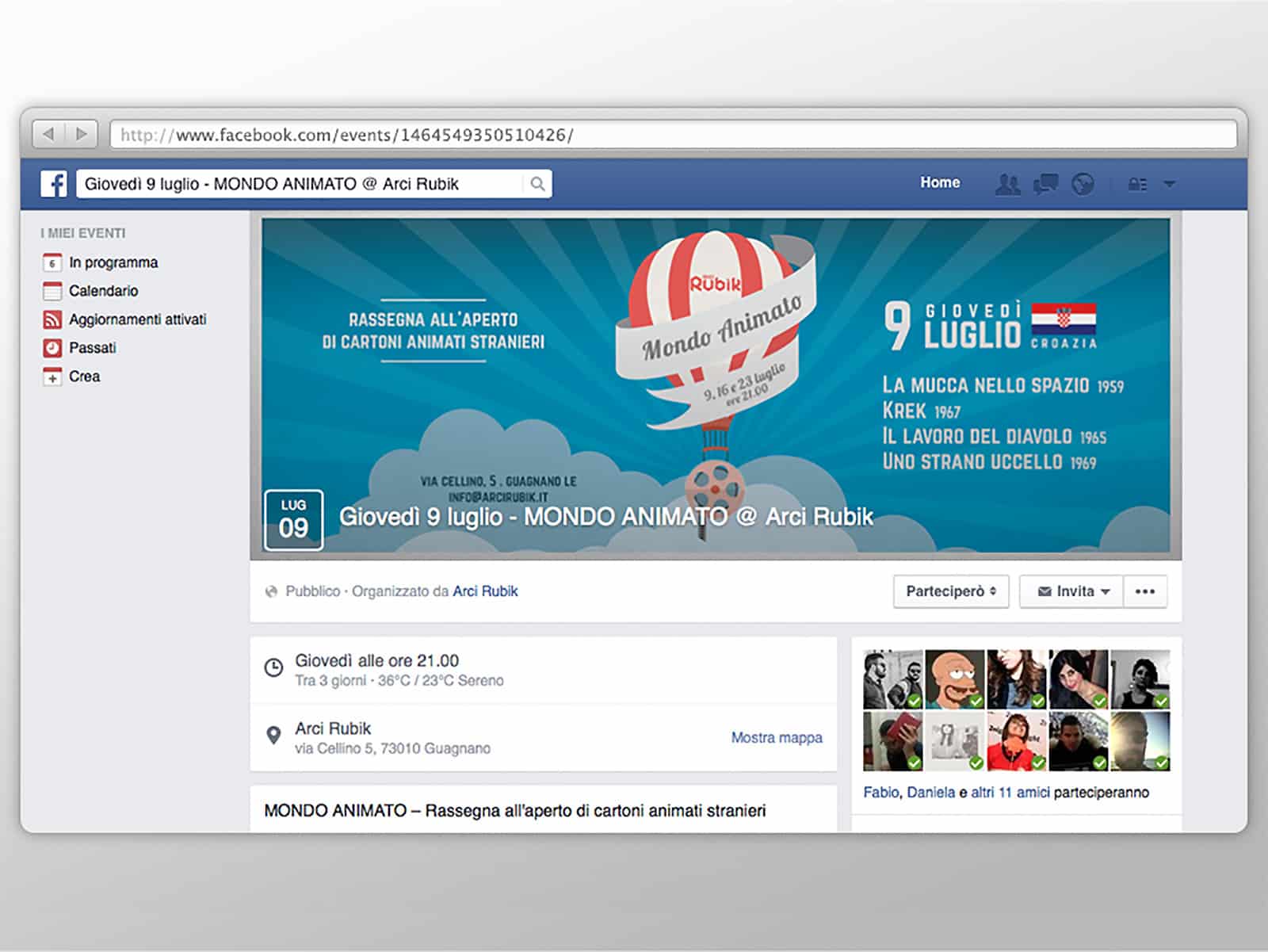Click the browser address bar
This screenshot has height=952, width=1268.
674,134
